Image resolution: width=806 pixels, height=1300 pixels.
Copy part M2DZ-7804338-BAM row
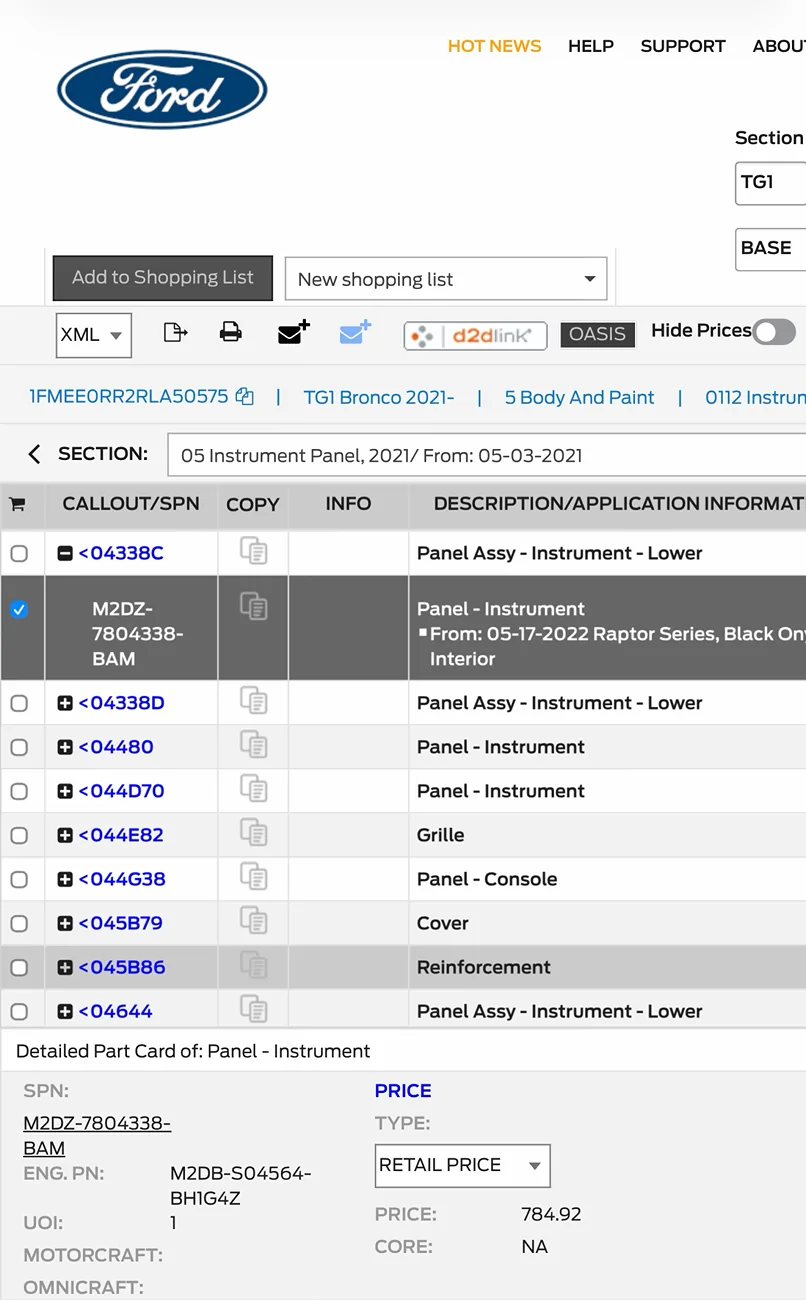253,605
